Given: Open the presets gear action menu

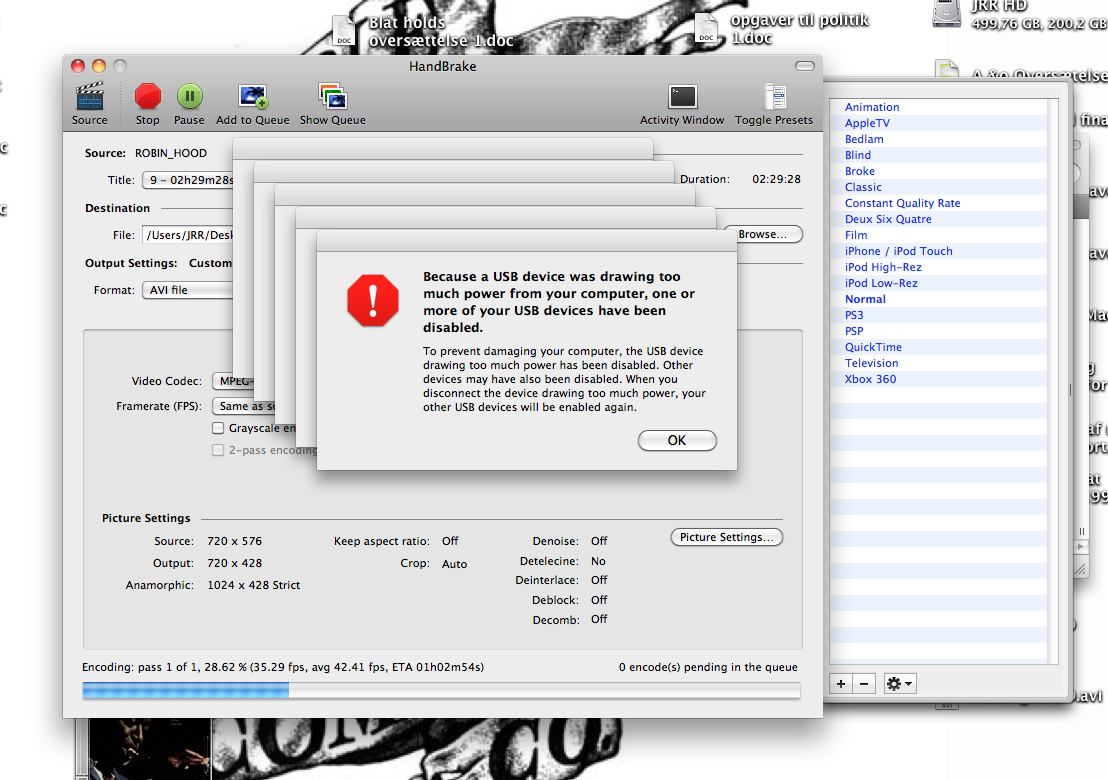Looking at the screenshot, I should tap(900, 683).
